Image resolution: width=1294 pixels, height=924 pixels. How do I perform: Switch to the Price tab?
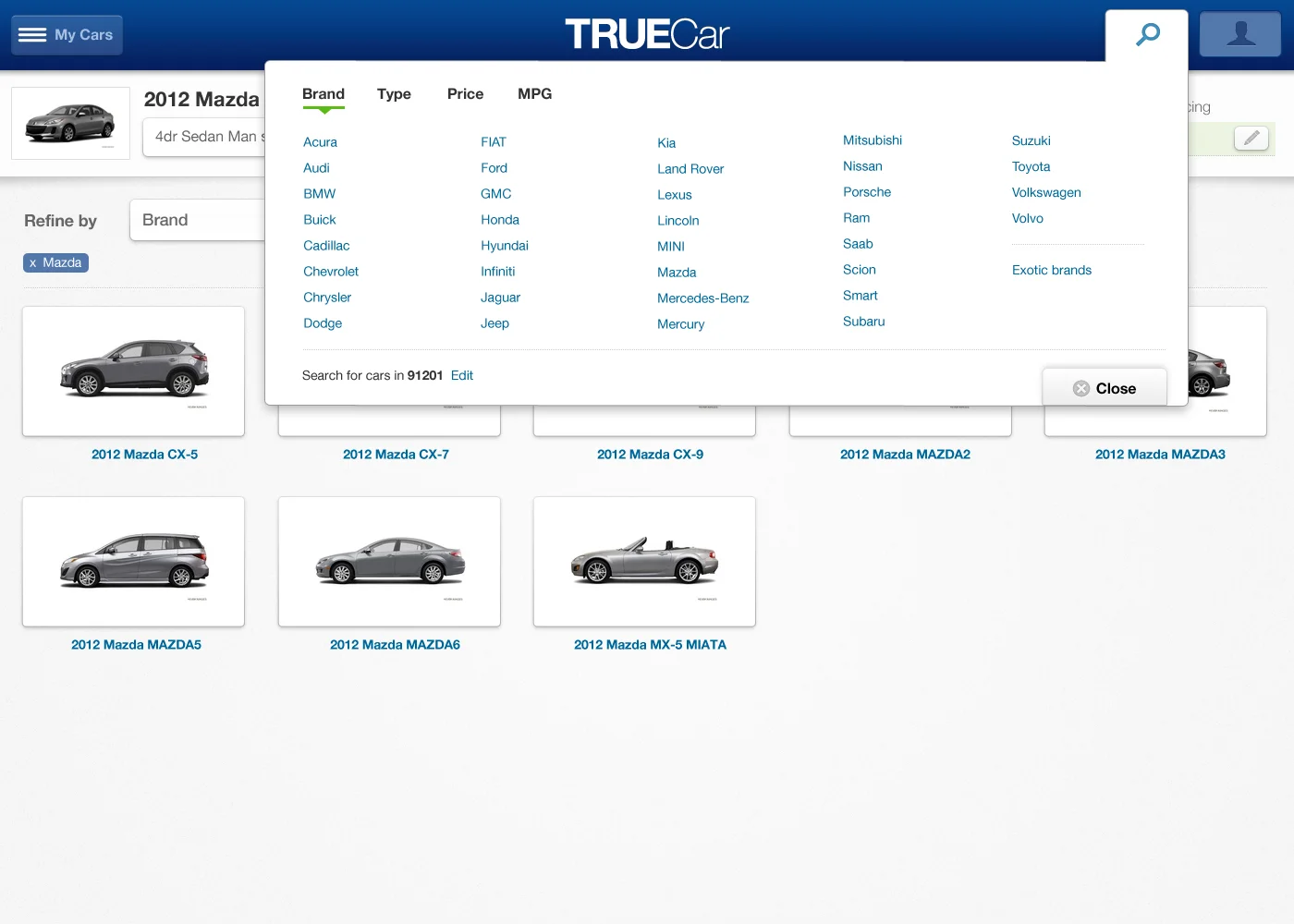pyautogui.click(x=465, y=94)
